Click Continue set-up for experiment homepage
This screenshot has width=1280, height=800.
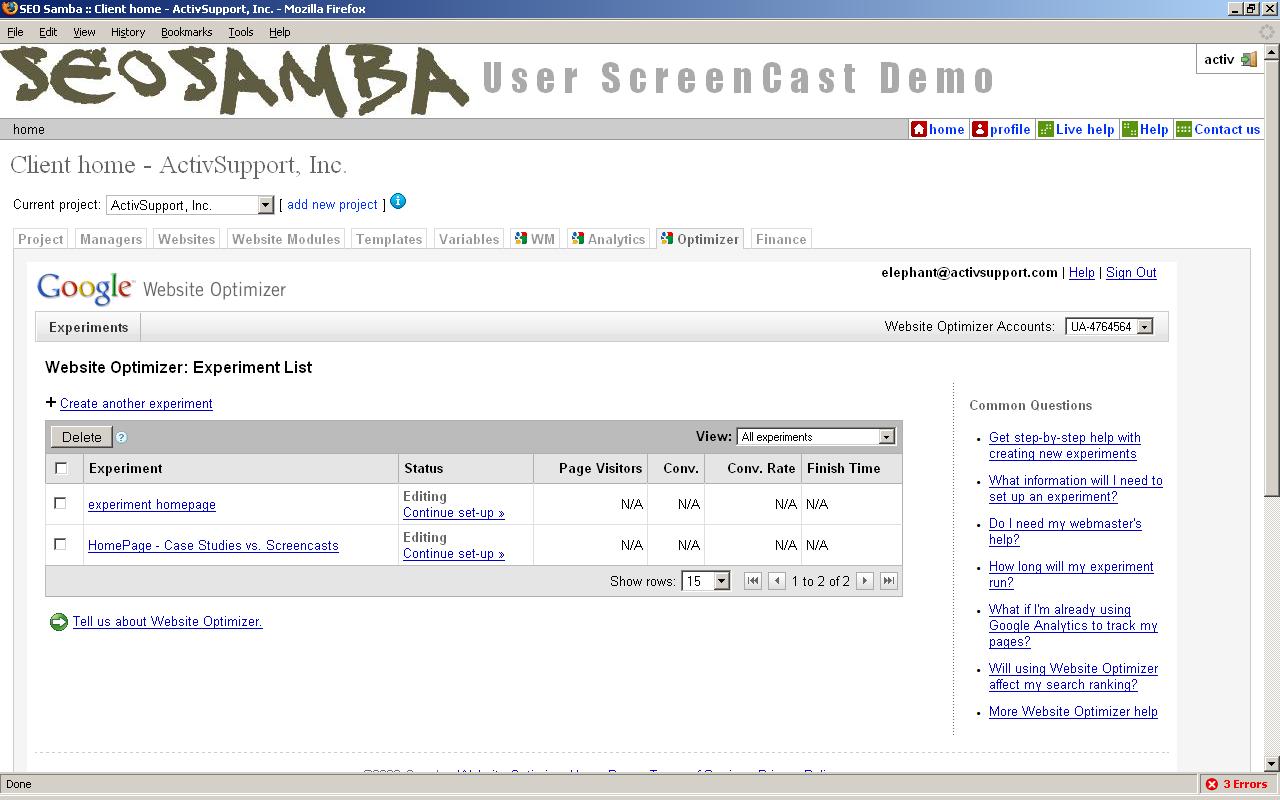pyautogui.click(x=454, y=513)
